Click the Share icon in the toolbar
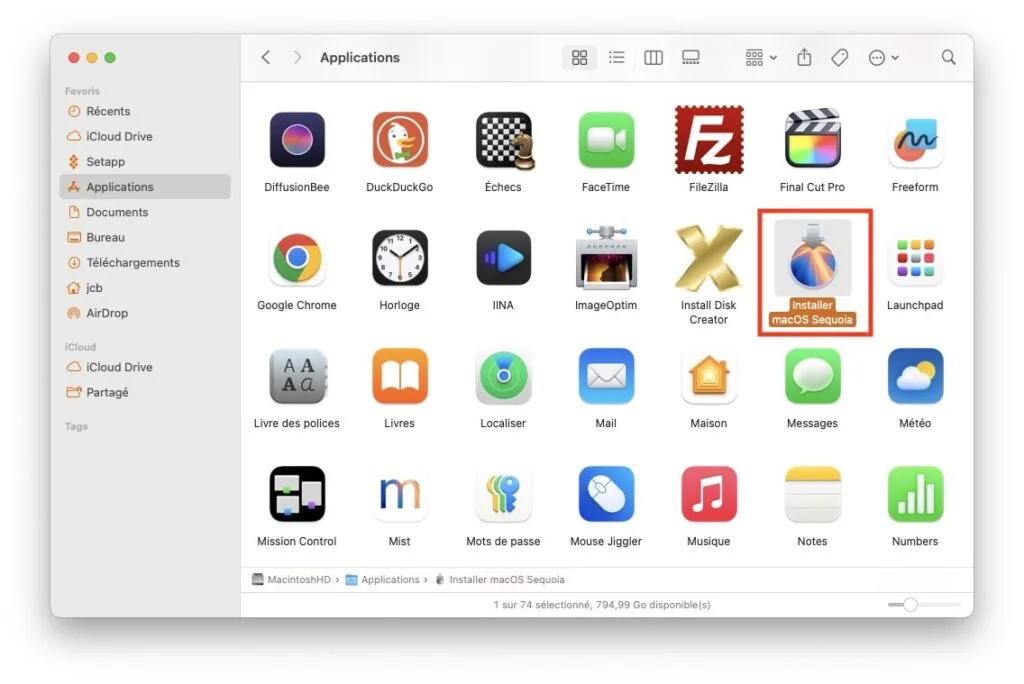This screenshot has width=1024, height=684. pyautogui.click(x=804, y=57)
